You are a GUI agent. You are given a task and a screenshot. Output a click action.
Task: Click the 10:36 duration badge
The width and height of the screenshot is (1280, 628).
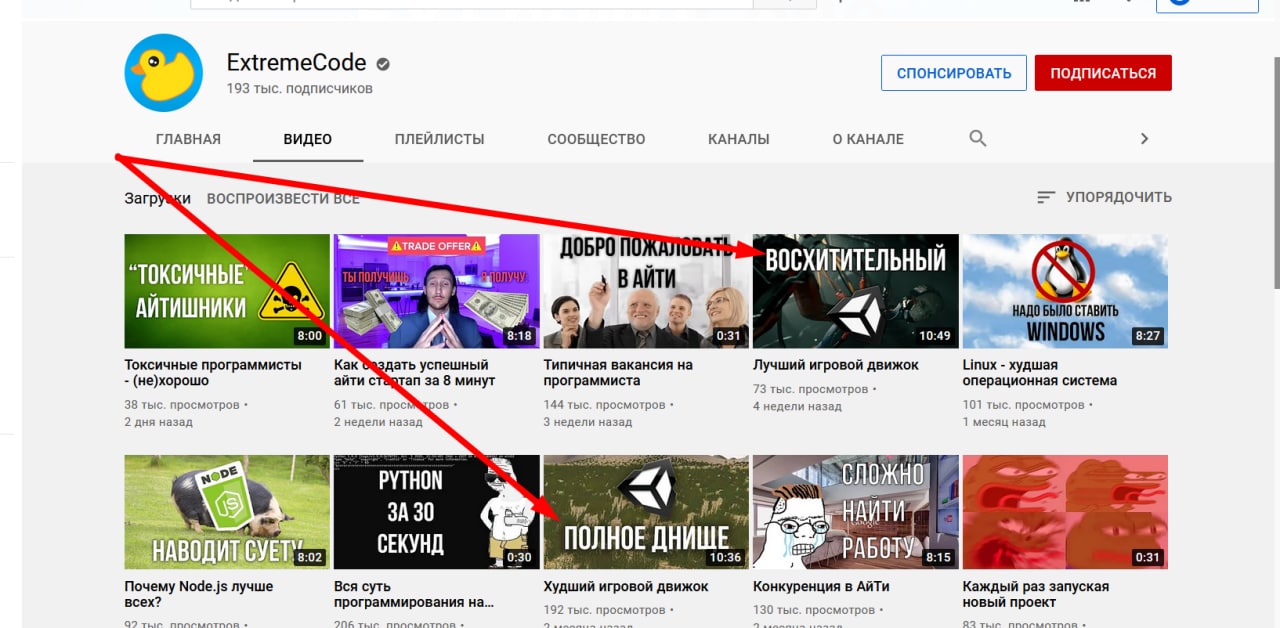pos(726,557)
